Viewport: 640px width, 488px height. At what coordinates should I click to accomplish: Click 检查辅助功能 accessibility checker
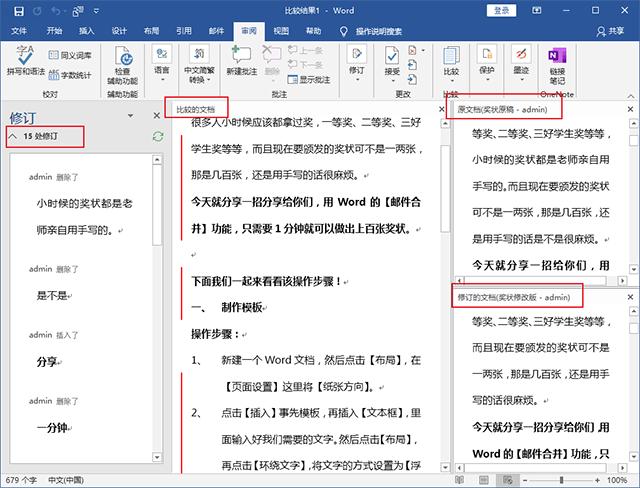tap(122, 65)
